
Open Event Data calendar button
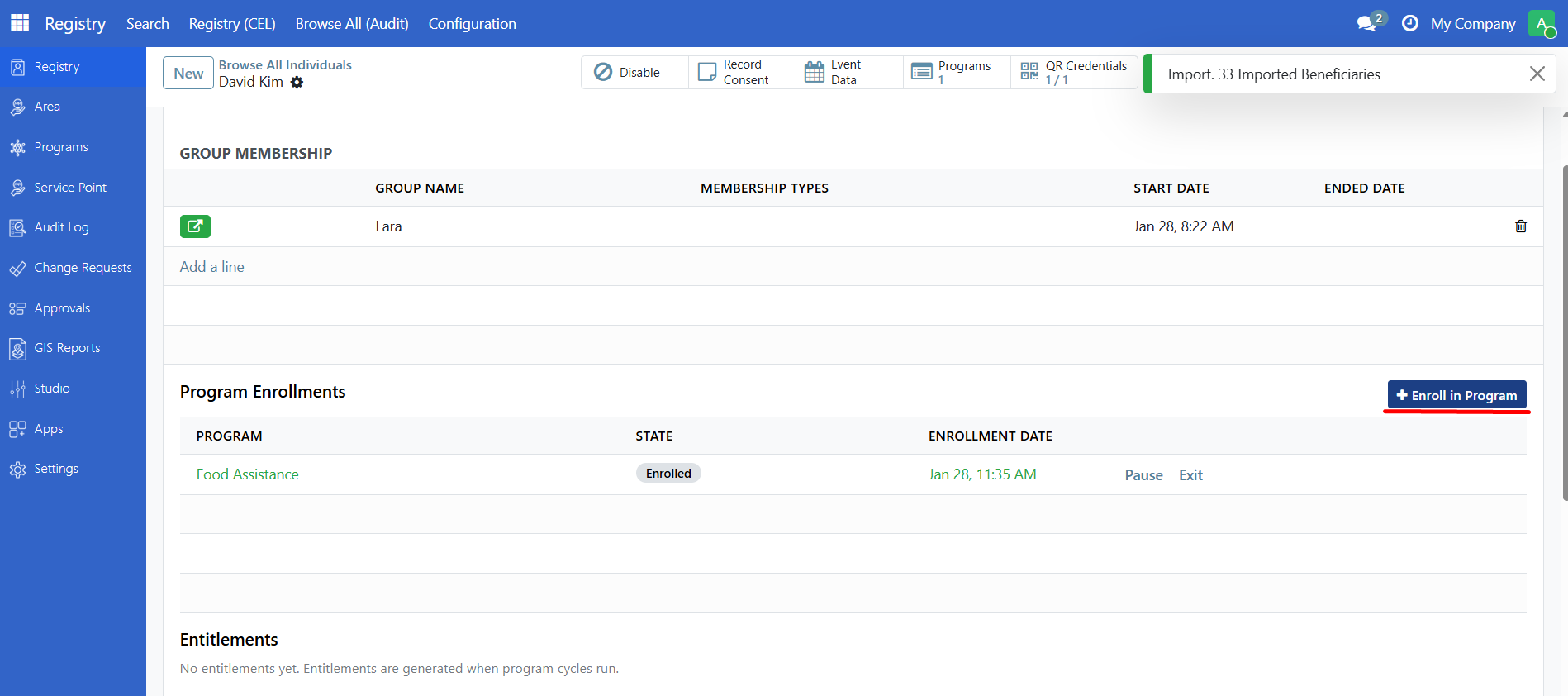[849, 73]
